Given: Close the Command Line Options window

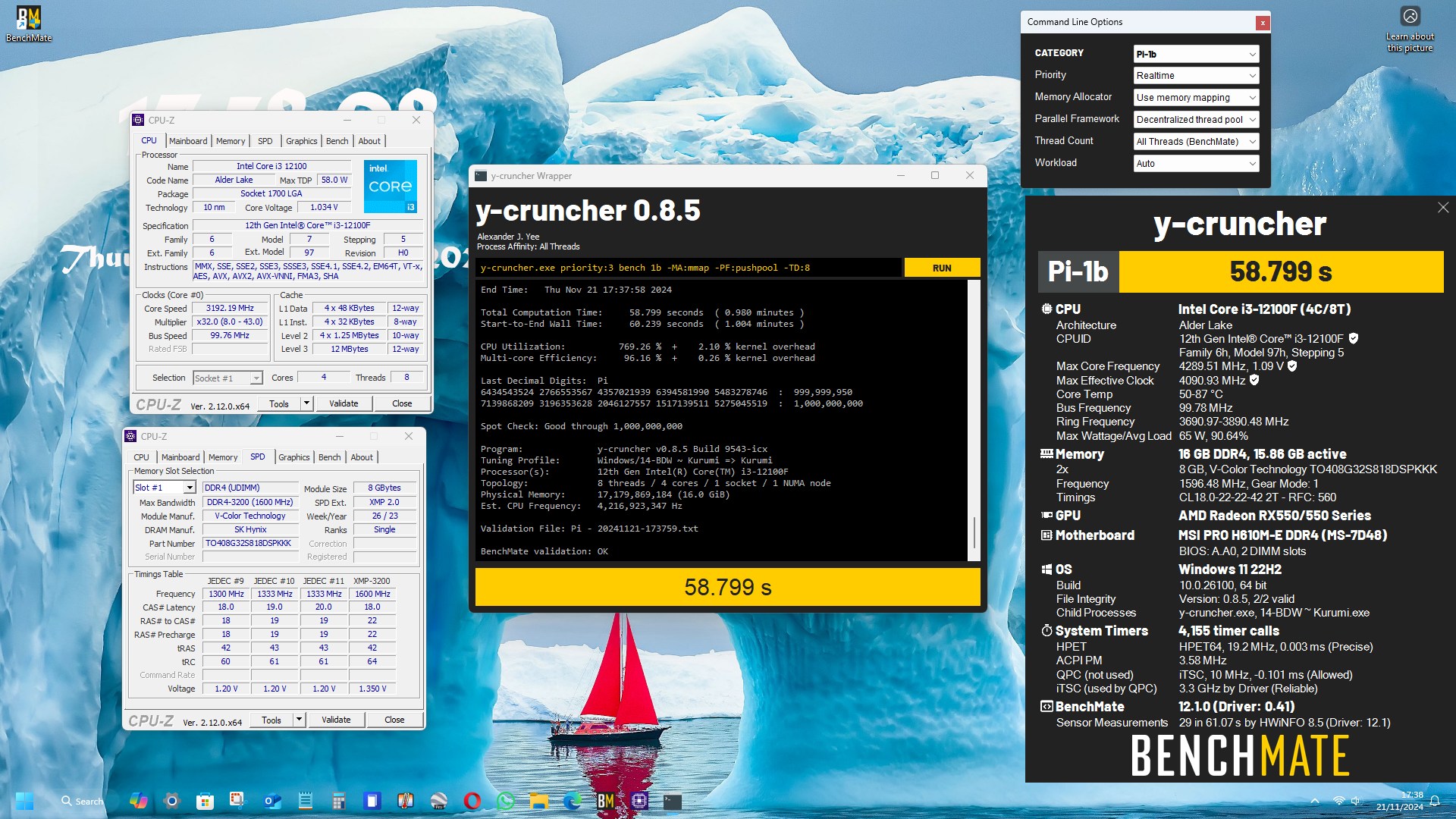Looking at the screenshot, I should (x=1263, y=23).
